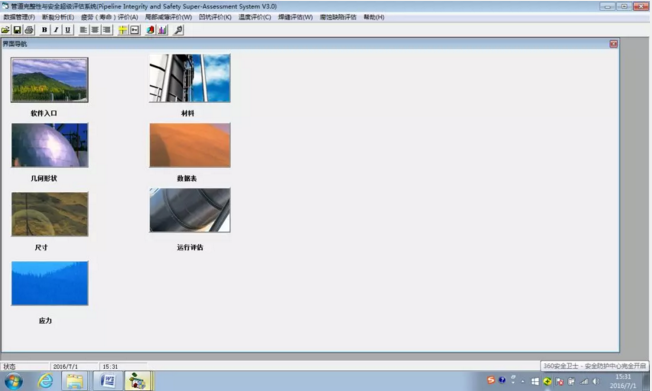Toggle underline formatting button
Image resolution: width=652 pixels, height=391 pixels.
click(x=68, y=30)
